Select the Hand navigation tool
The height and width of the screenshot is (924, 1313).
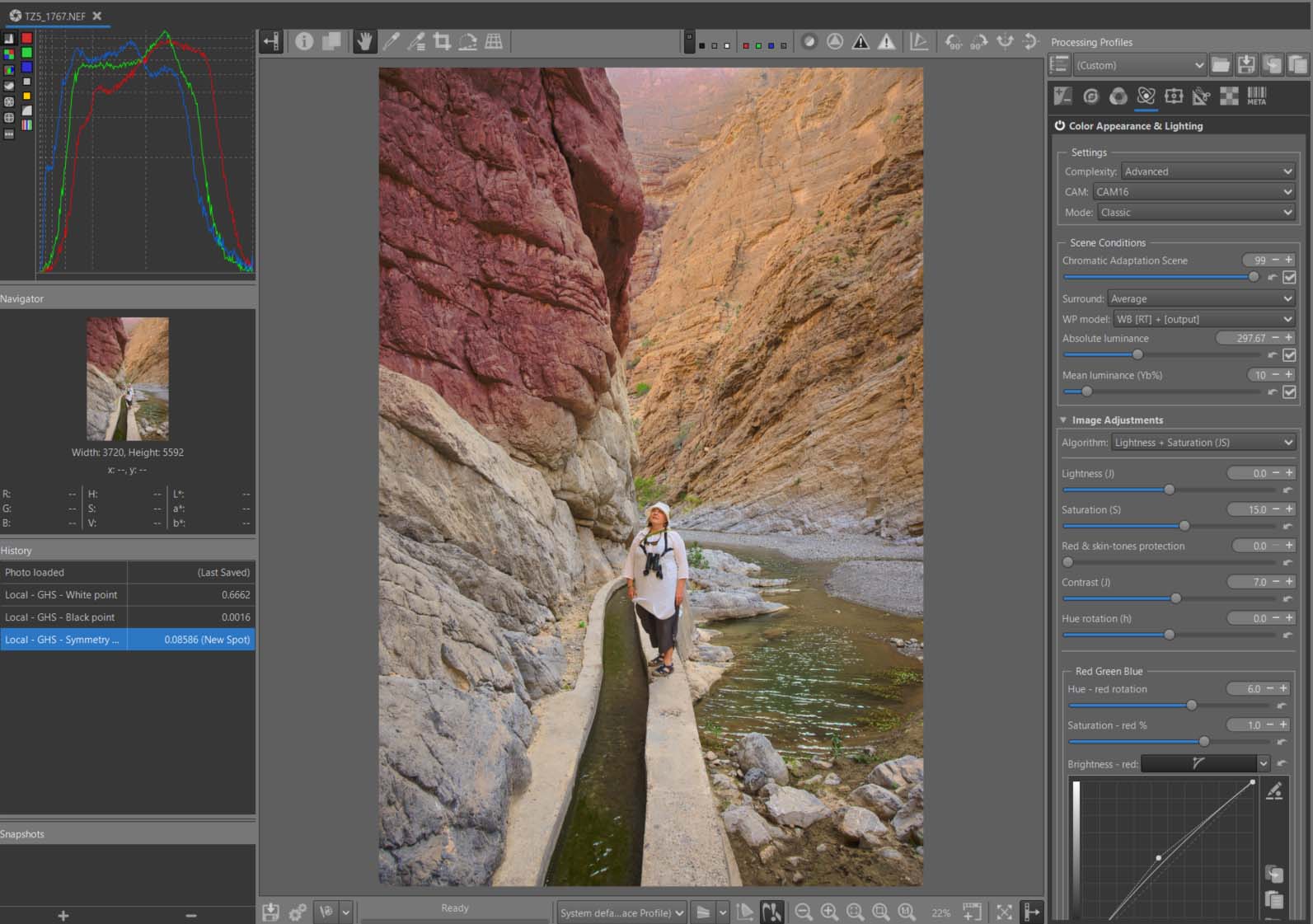pyautogui.click(x=363, y=41)
